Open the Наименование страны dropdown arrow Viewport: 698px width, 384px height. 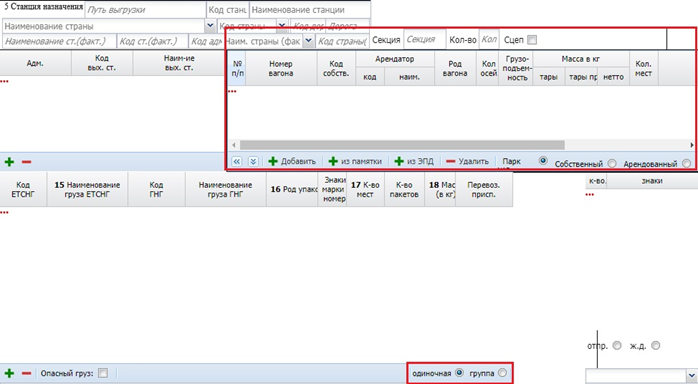tap(210, 26)
